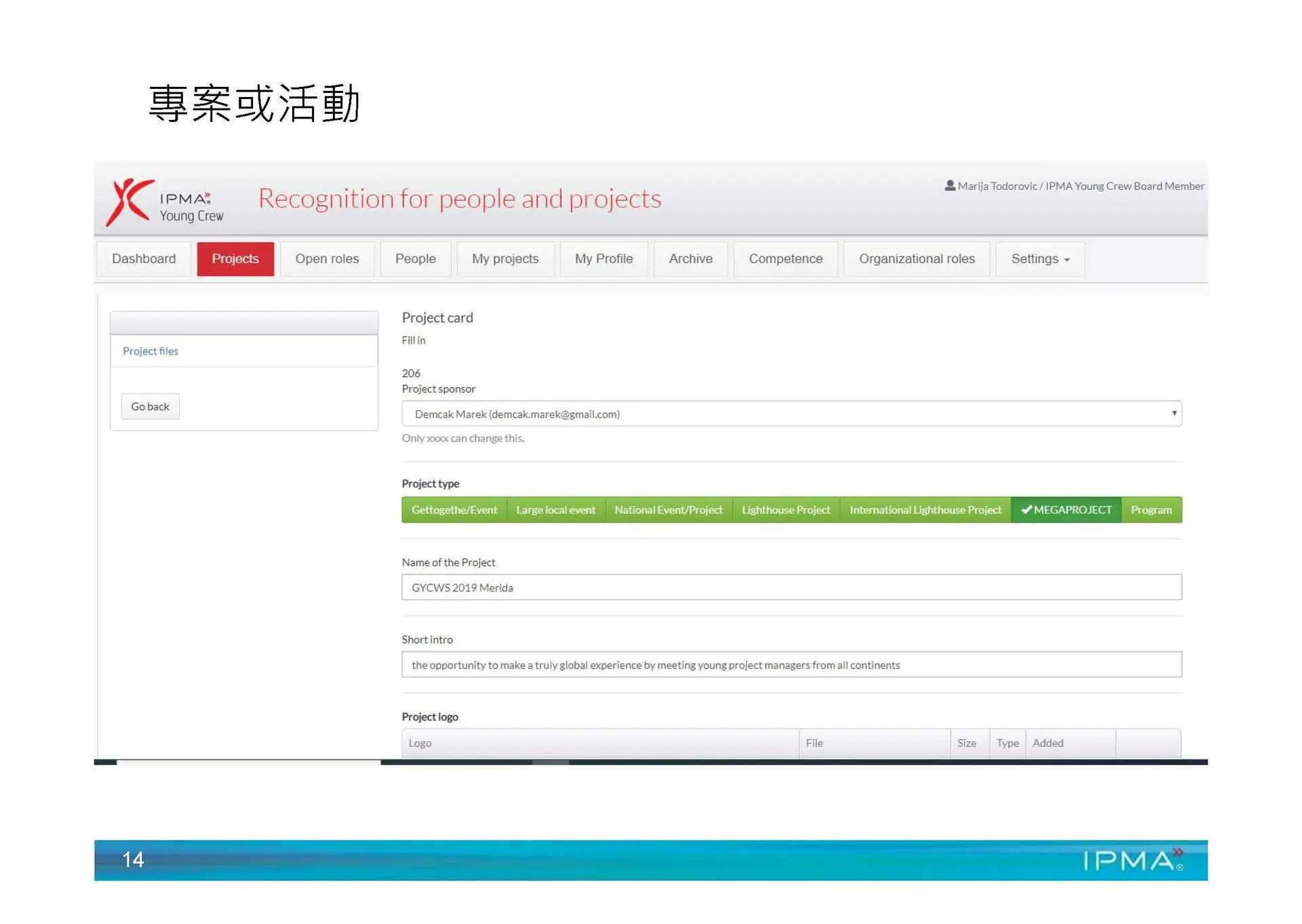Image resolution: width=1302 pixels, height=924 pixels.
Task: Switch to the Dashboard tab
Action: click(x=144, y=259)
